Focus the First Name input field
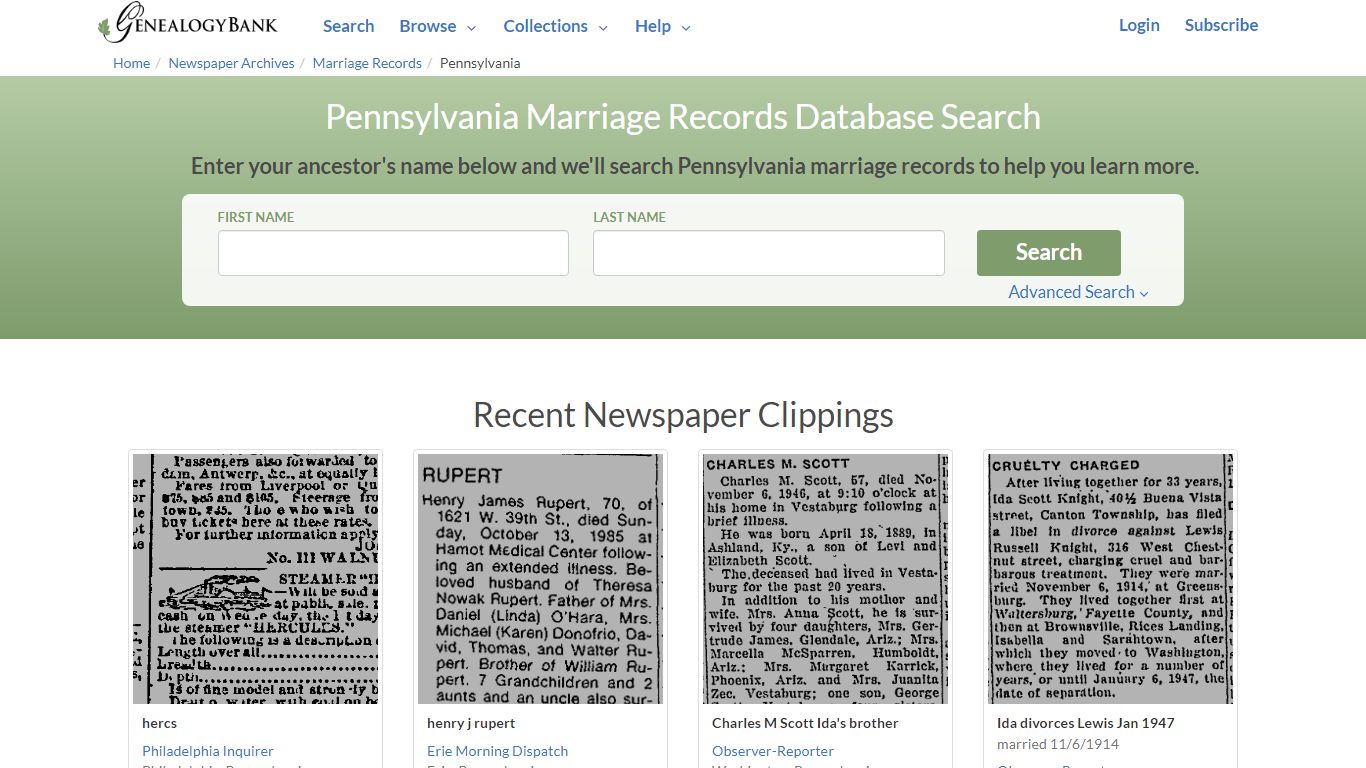 coord(393,253)
